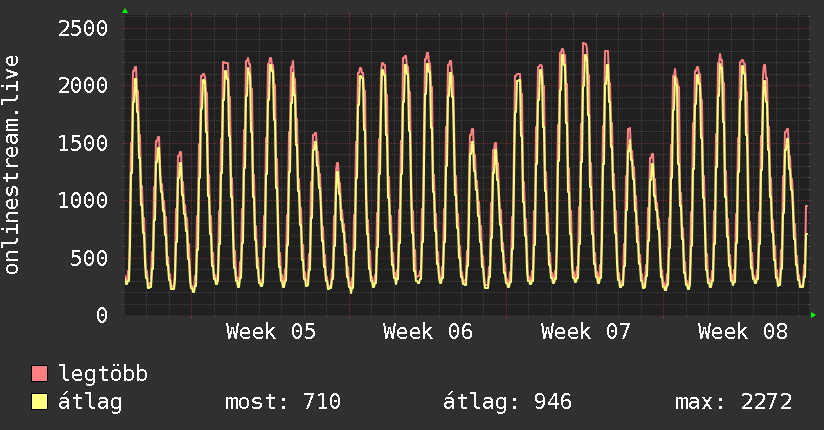Click the 'átlag: 946' average value
Viewport: 824px width, 430px height.
(x=507, y=402)
